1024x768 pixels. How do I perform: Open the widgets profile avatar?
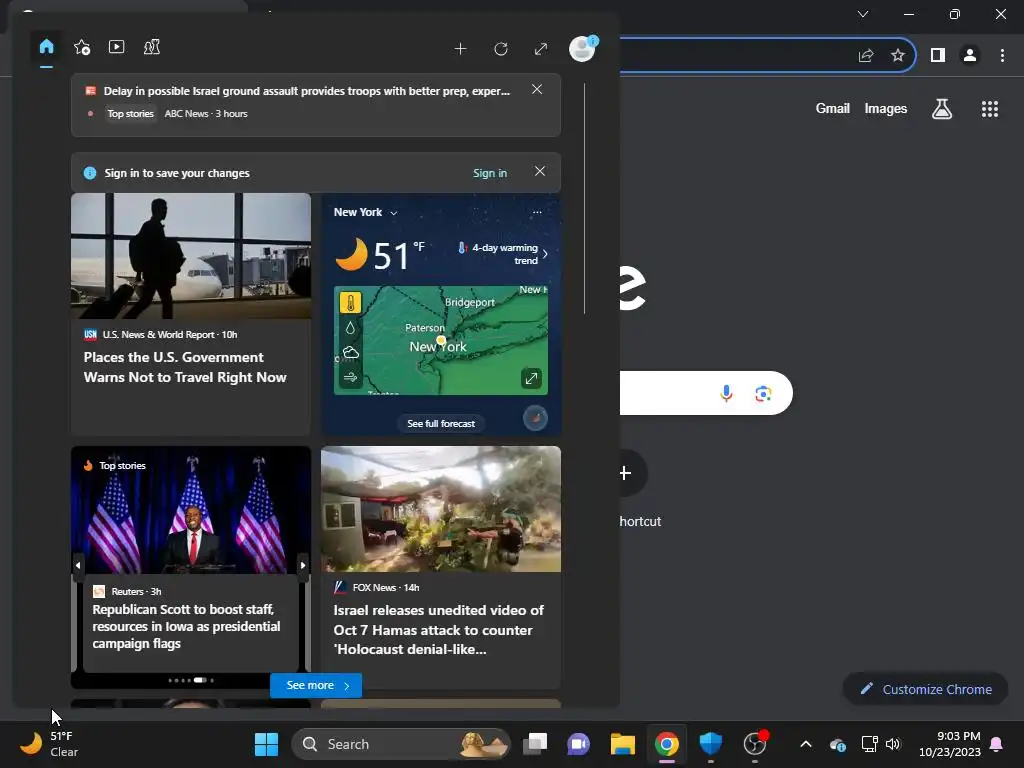pos(582,48)
